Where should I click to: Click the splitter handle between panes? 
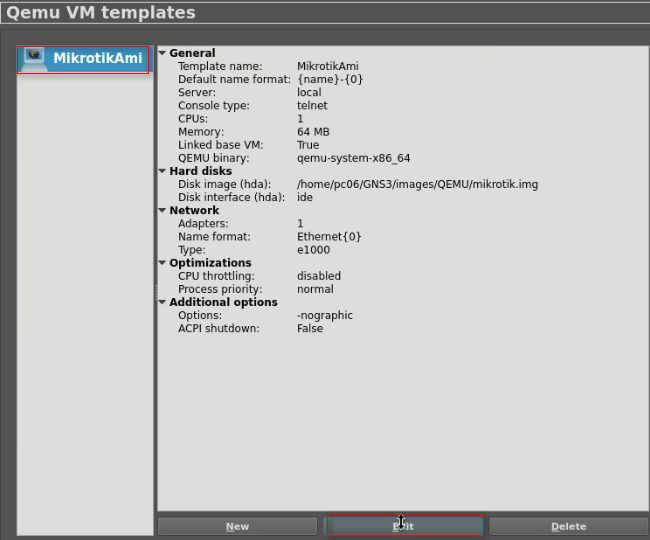point(156,292)
